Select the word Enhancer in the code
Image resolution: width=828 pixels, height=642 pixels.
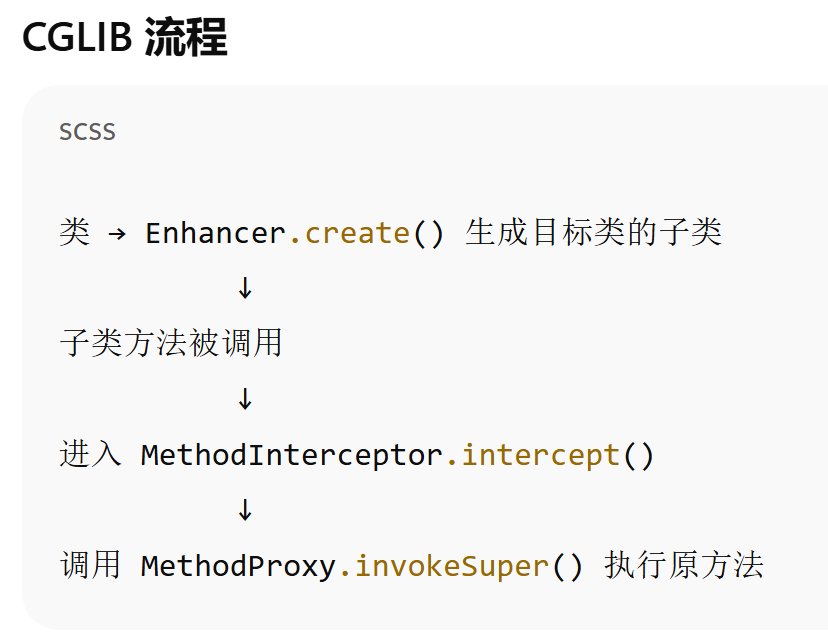216,234
